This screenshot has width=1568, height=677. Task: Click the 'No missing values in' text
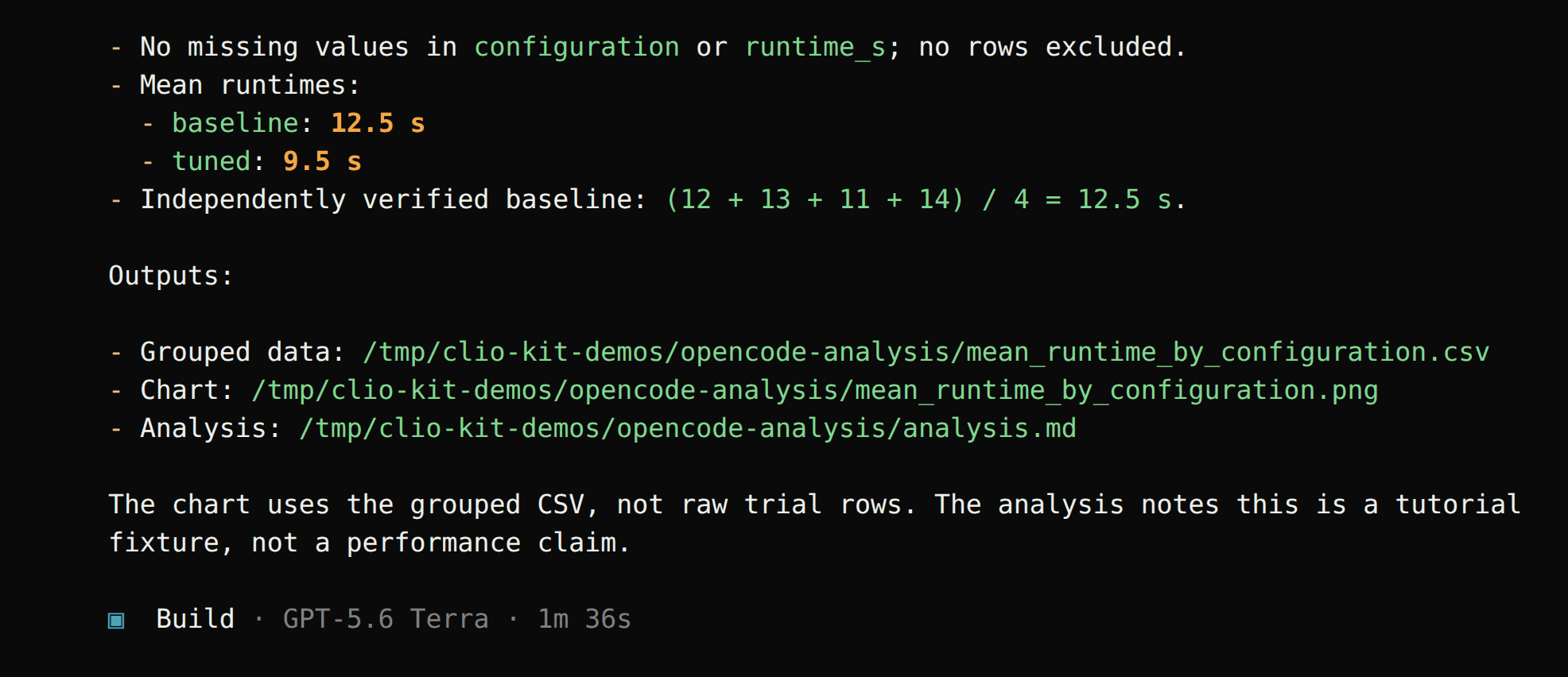coord(298,47)
